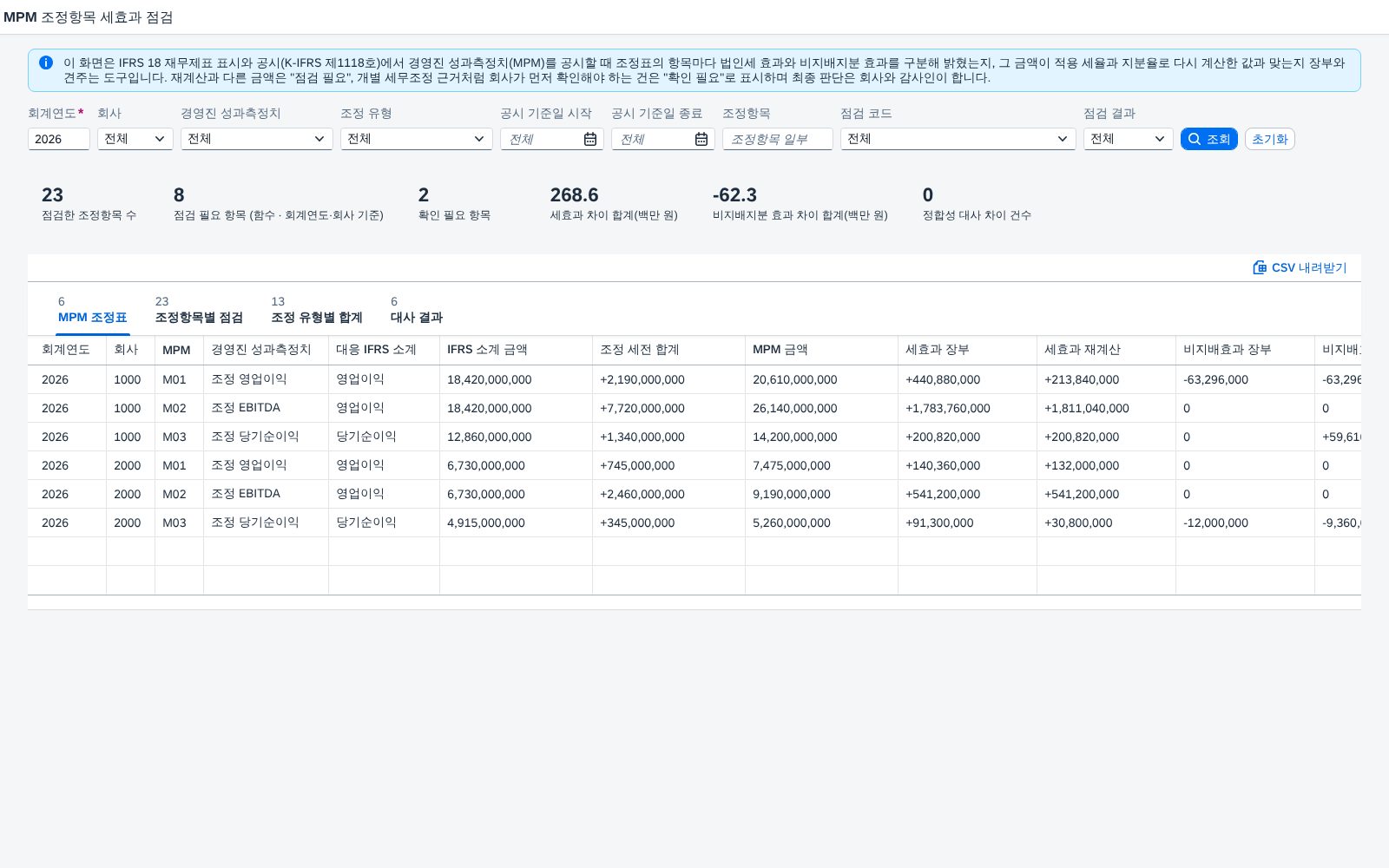Select the 대응 IFRS 소계 column header
Image resolution: width=1389 pixels, height=868 pixels.
coord(384,350)
